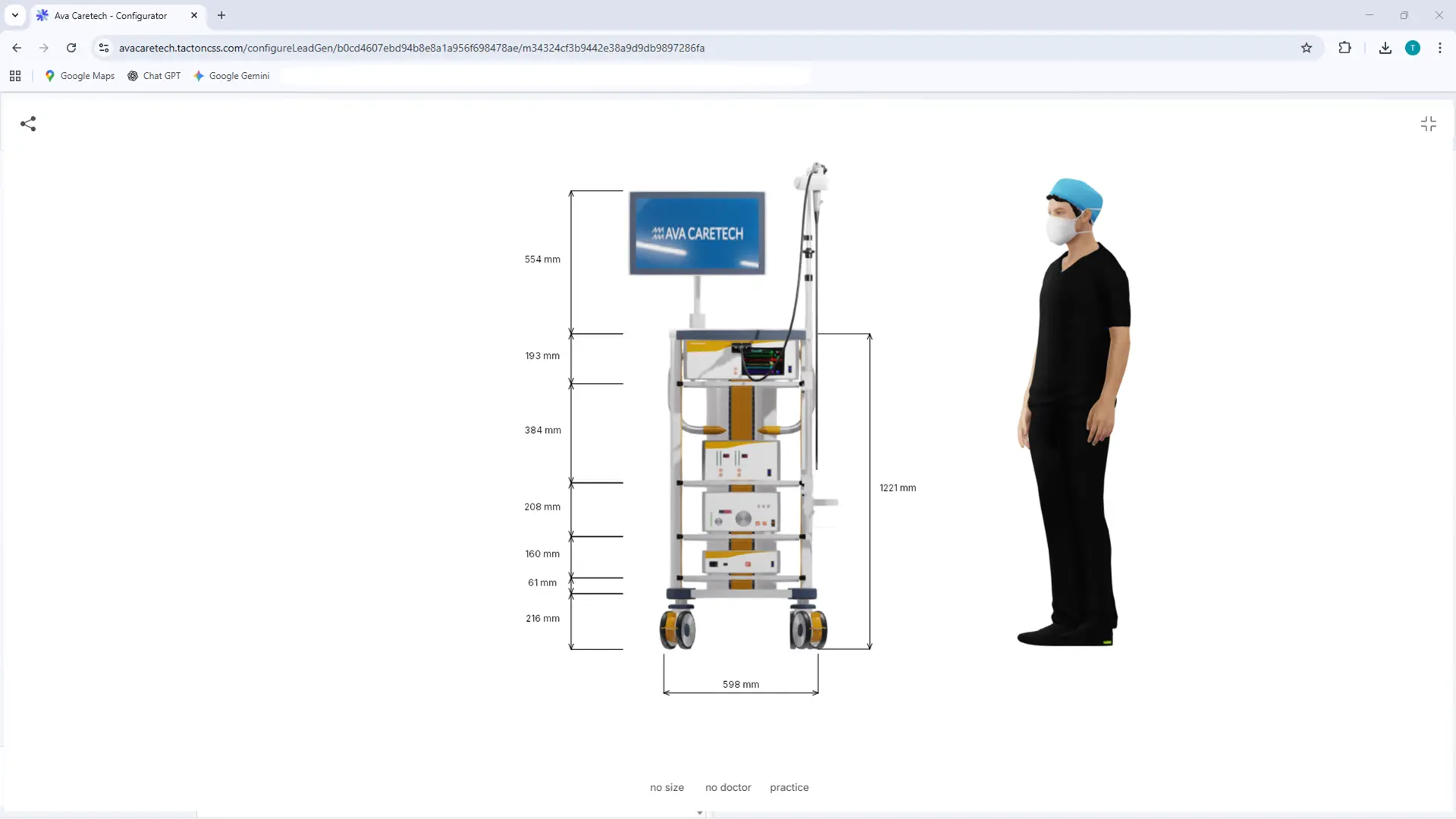Click the Chrome profile avatar
The height and width of the screenshot is (819, 1456).
(1412, 48)
